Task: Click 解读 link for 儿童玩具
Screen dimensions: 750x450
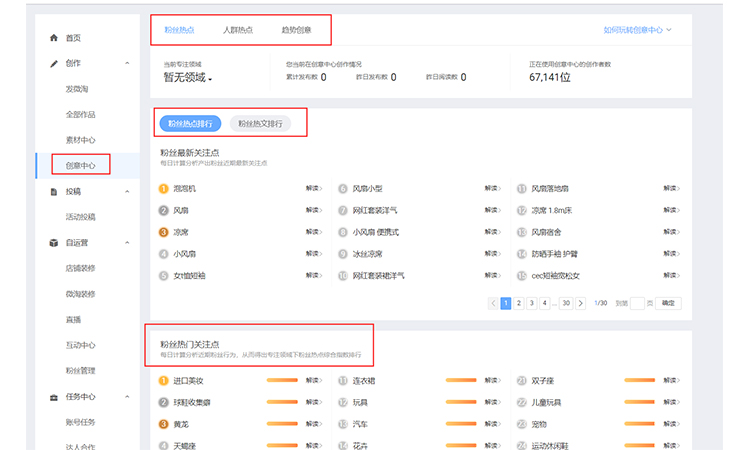Action: pyautogui.click(x=672, y=402)
